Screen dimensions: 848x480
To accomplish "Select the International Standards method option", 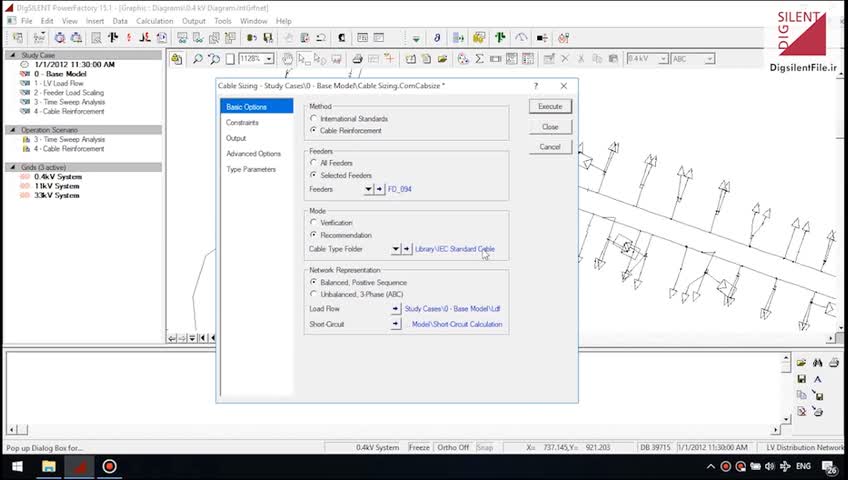I will (314, 119).
